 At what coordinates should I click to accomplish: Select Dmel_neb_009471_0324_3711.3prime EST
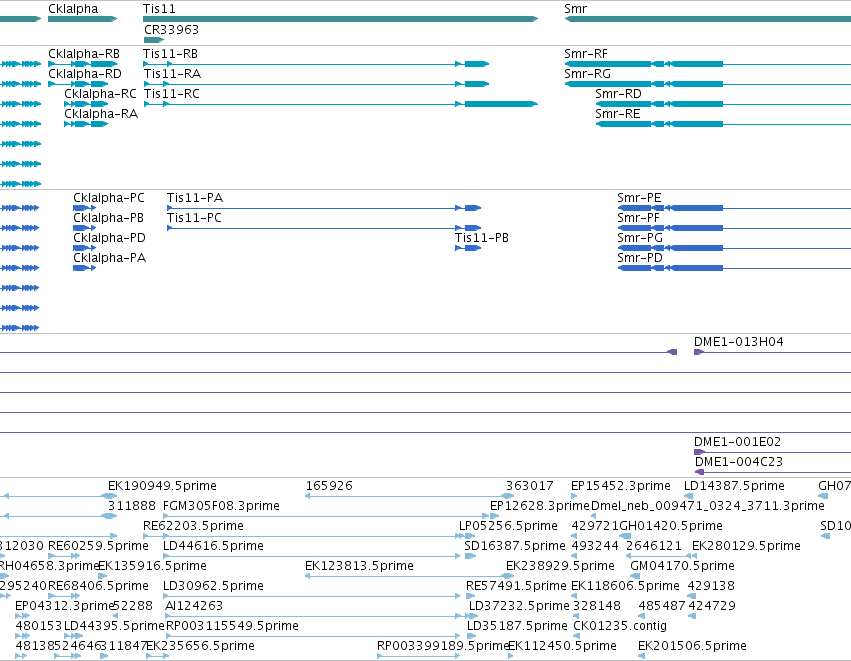click(x=708, y=506)
